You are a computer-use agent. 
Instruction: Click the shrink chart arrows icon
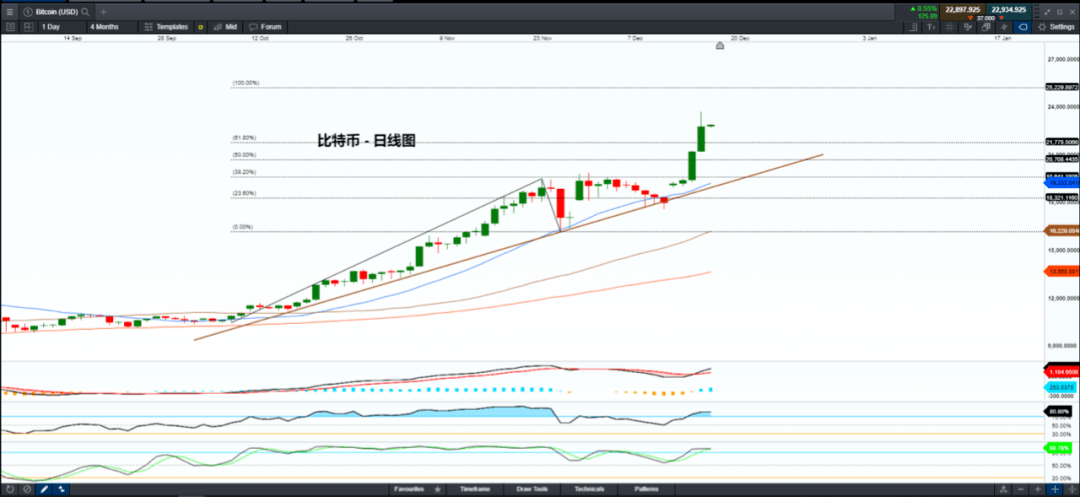click(x=1048, y=12)
